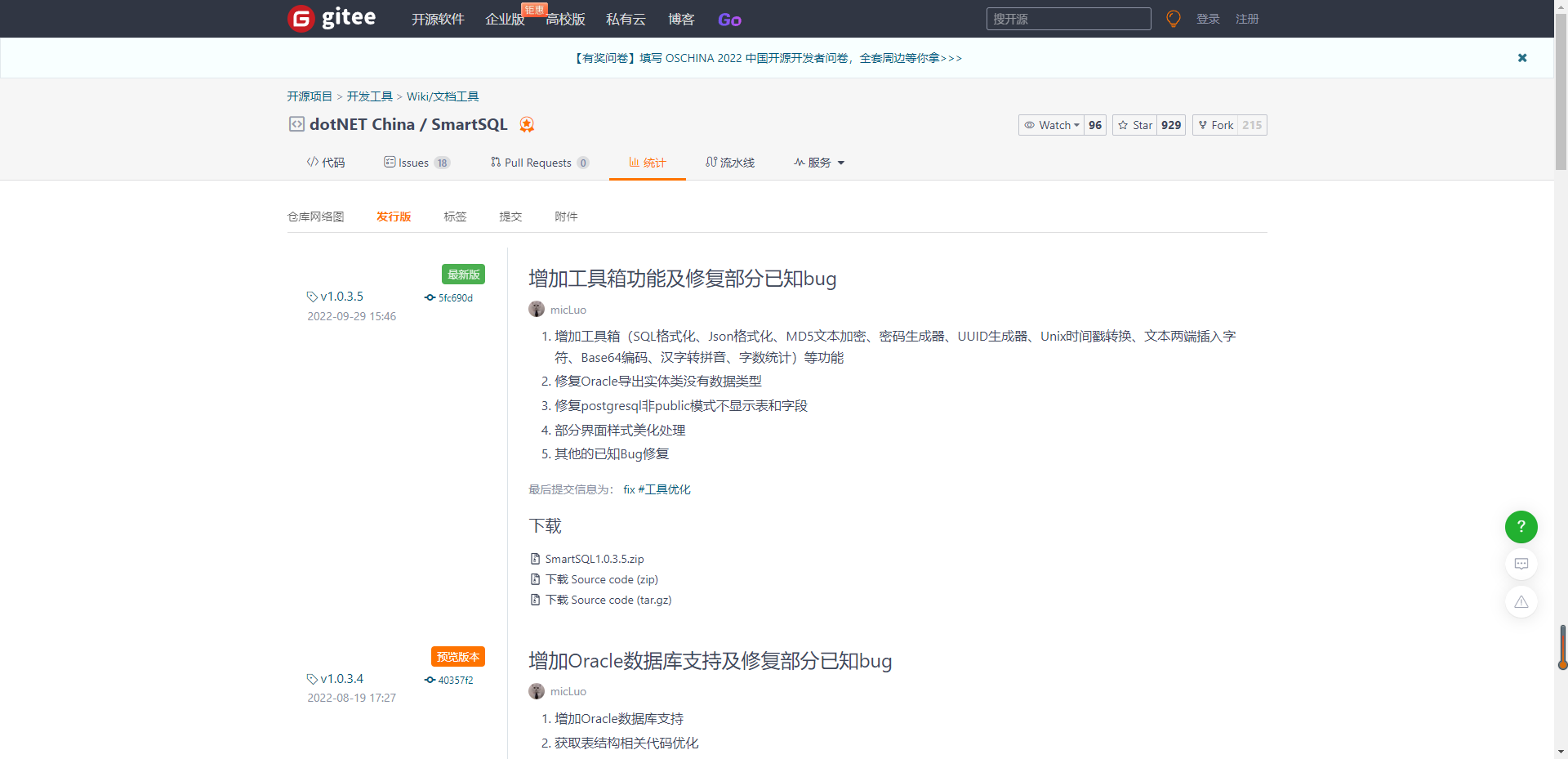Switch to 仓库网络图 sub-tab
This screenshot has width=1568, height=759.
[316, 217]
